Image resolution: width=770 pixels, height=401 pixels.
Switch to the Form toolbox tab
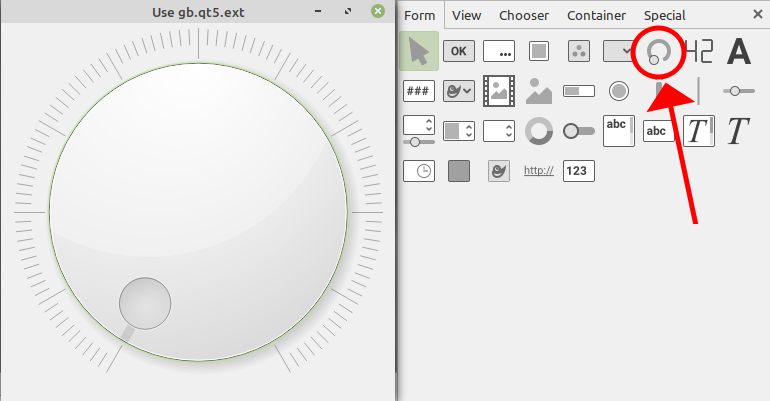(420, 15)
